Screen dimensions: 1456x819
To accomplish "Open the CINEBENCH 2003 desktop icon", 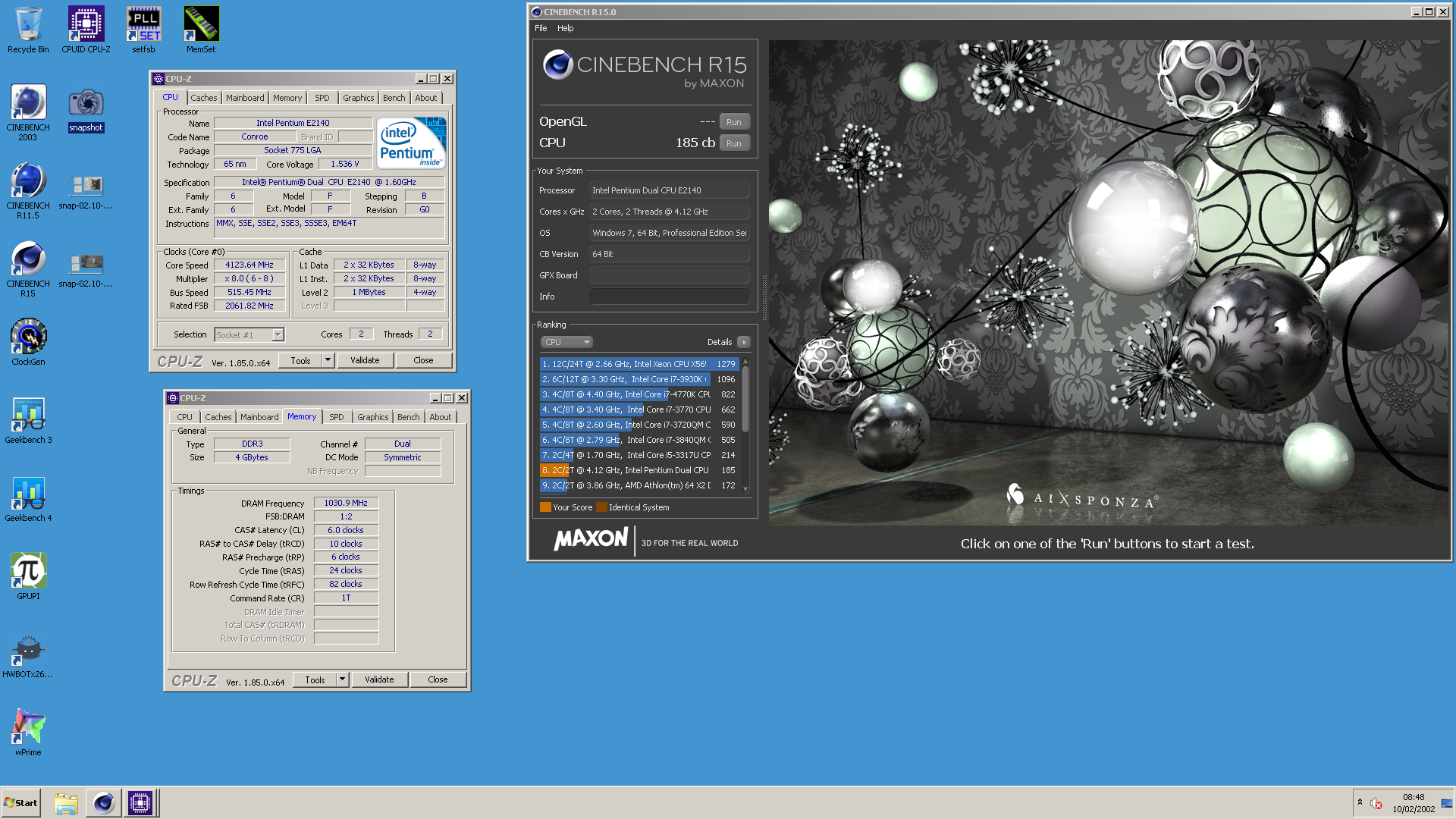I will pyautogui.click(x=28, y=112).
